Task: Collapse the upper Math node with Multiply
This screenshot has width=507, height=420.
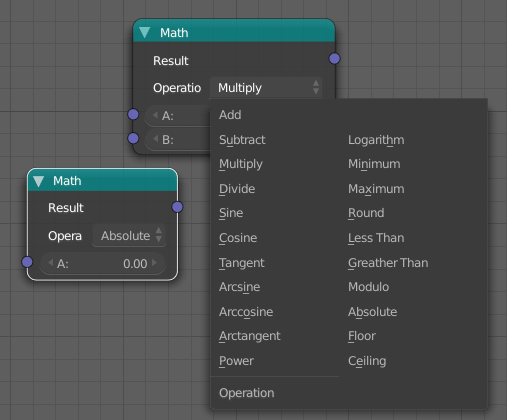Action: click(145, 32)
